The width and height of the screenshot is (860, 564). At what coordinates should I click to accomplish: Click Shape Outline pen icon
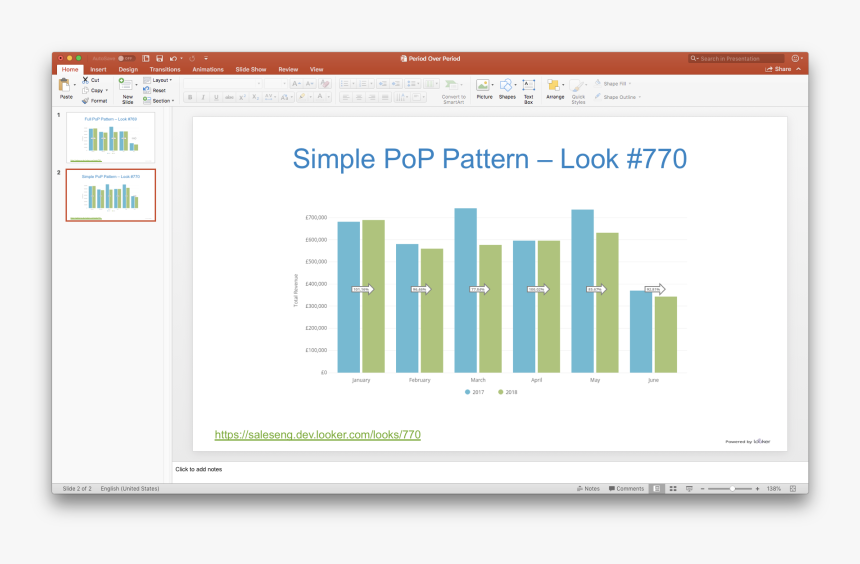tap(598, 97)
